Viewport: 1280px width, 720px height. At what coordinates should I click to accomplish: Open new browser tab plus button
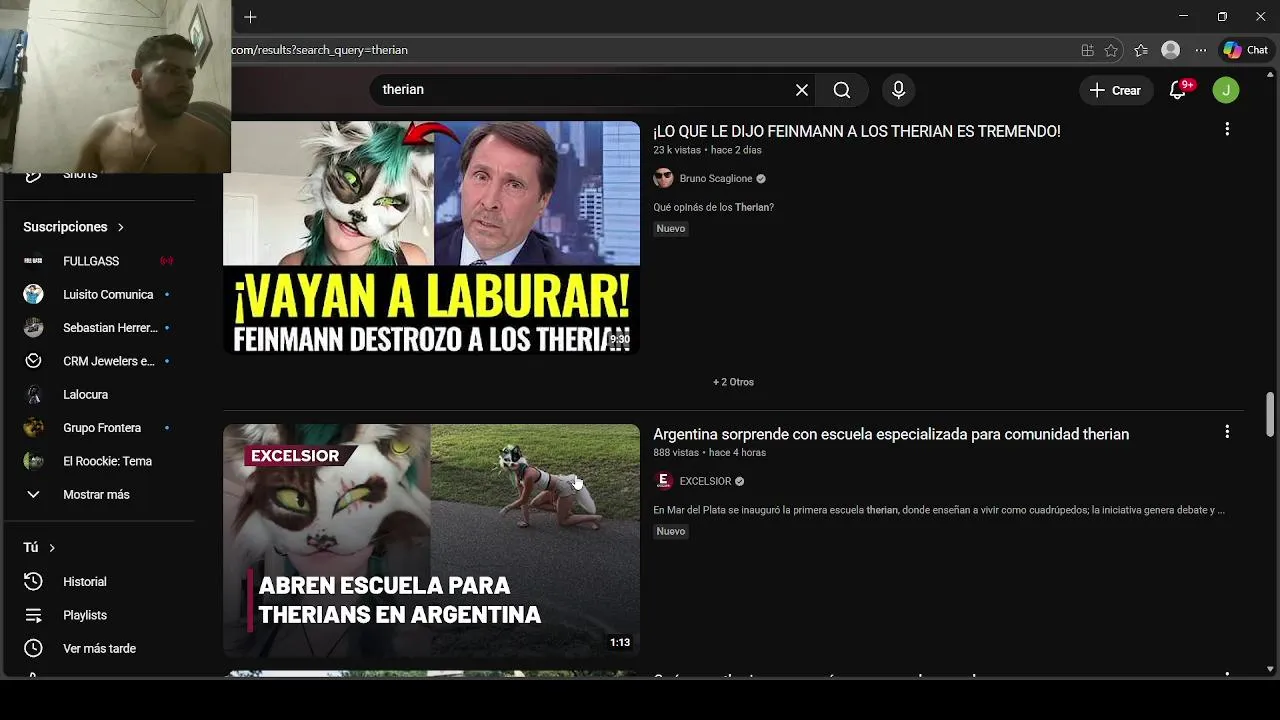[x=250, y=17]
